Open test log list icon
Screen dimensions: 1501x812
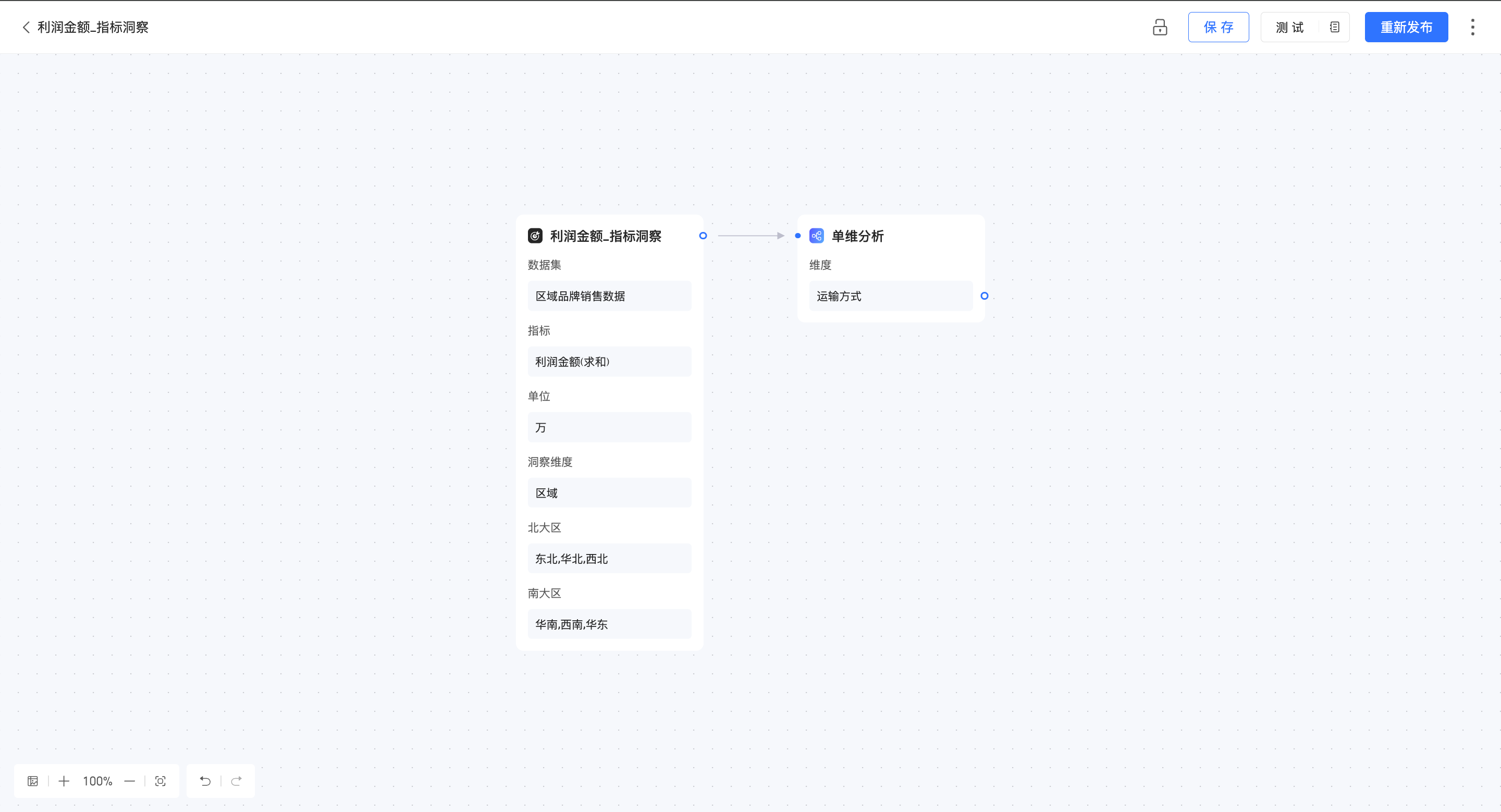1334,28
